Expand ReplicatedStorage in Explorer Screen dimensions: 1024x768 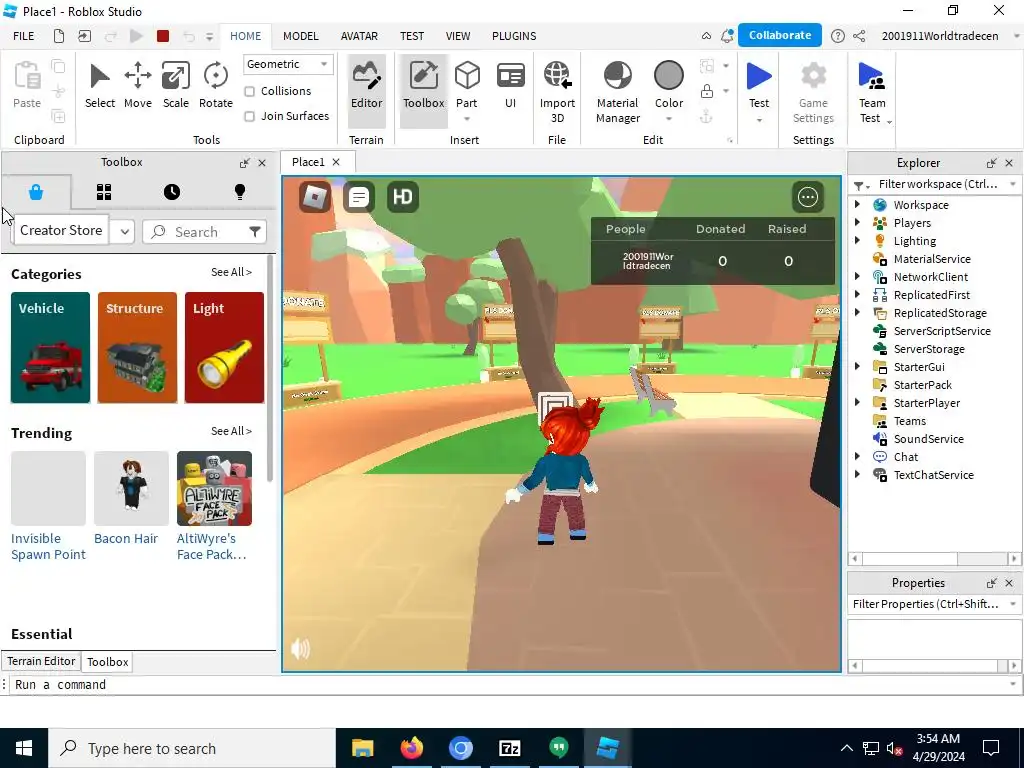(x=857, y=313)
